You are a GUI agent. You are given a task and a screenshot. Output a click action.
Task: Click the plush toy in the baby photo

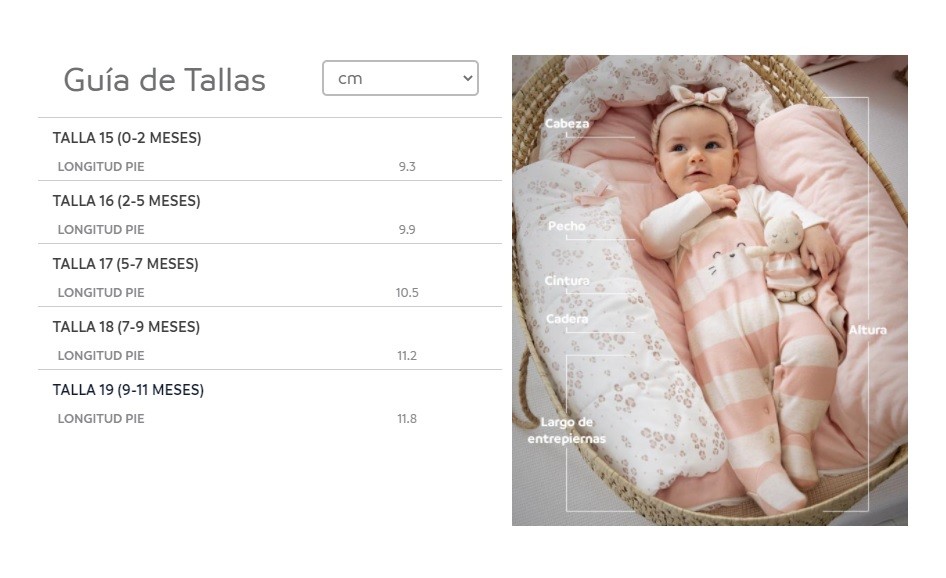coord(787,257)
